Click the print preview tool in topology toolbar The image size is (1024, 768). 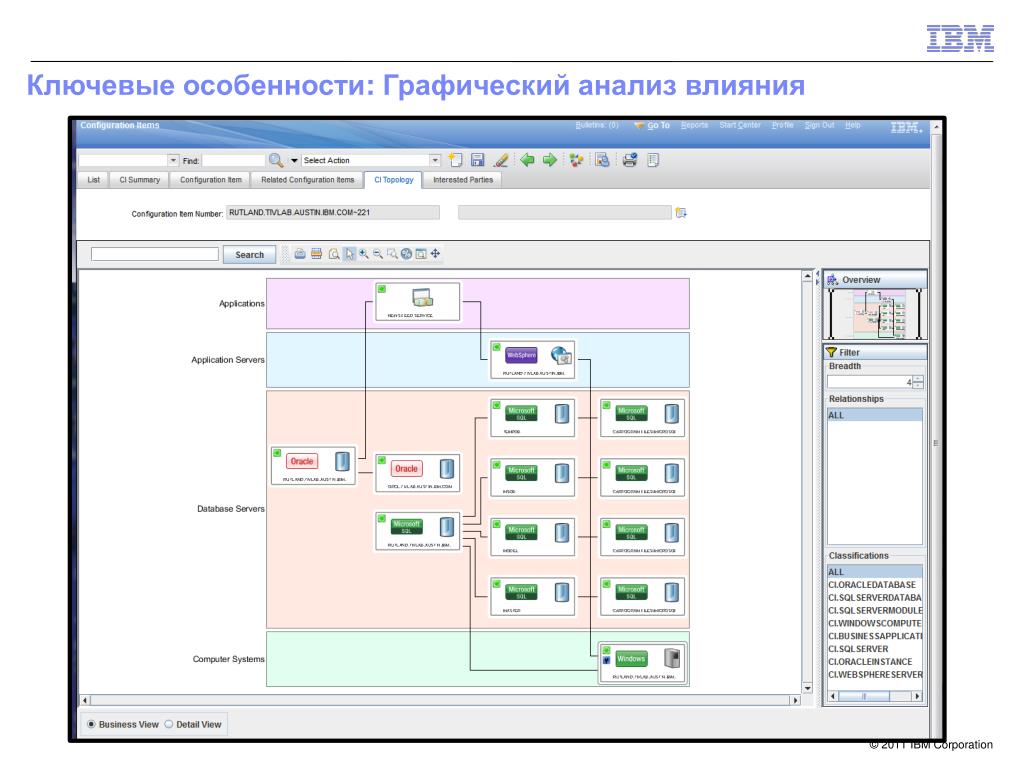pyautogui.click(x=334, y=254)
